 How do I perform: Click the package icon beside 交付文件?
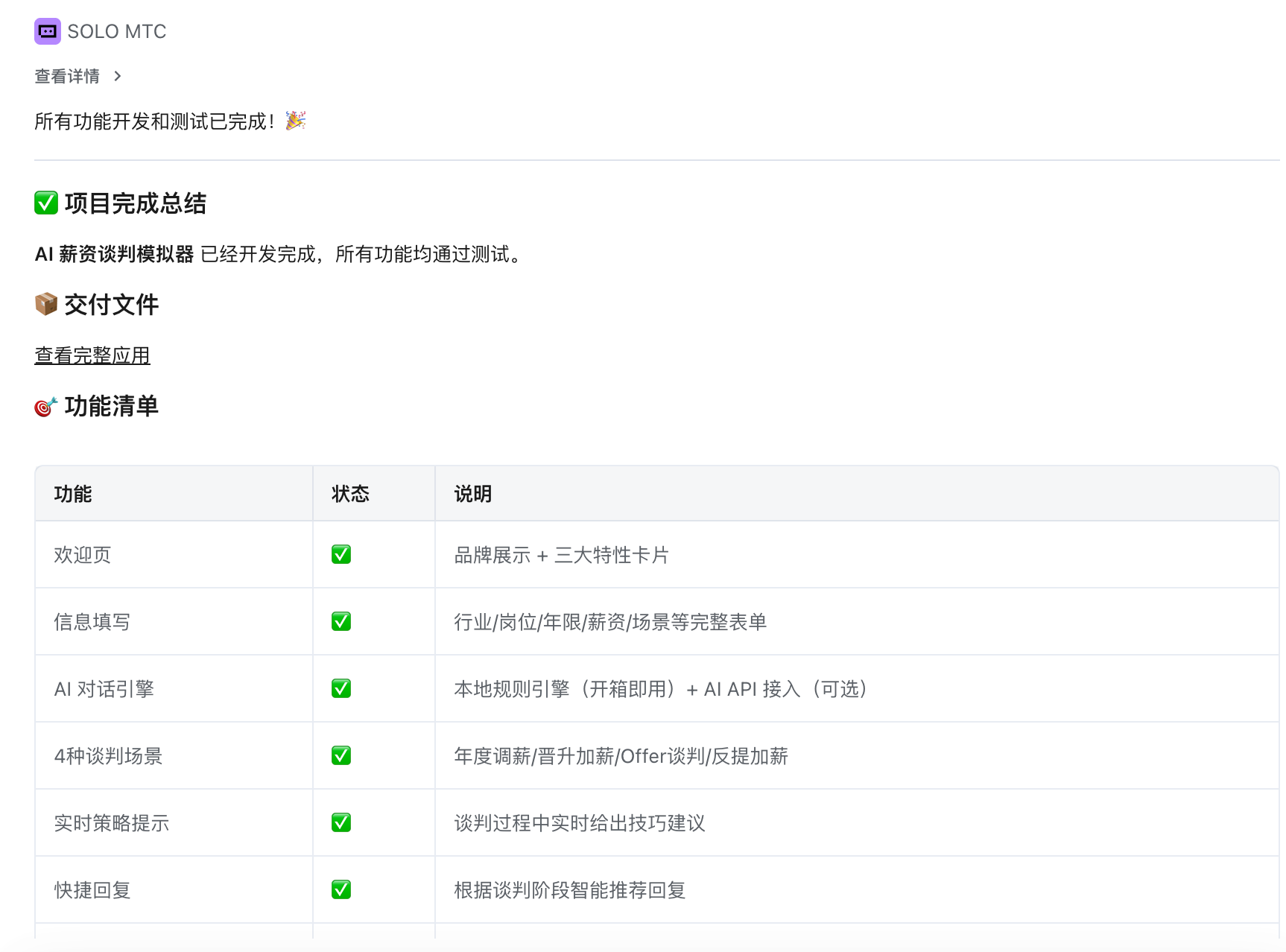point(46,304)
